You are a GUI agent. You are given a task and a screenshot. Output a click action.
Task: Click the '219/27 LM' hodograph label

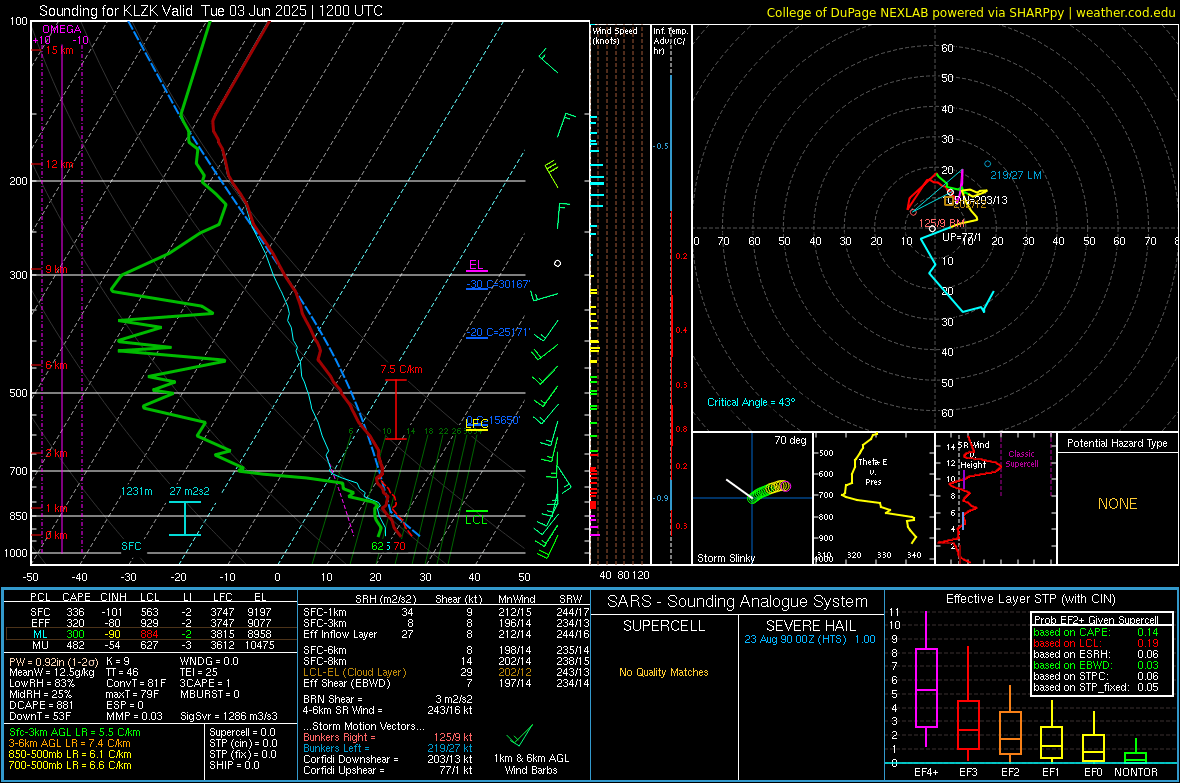1016,175
